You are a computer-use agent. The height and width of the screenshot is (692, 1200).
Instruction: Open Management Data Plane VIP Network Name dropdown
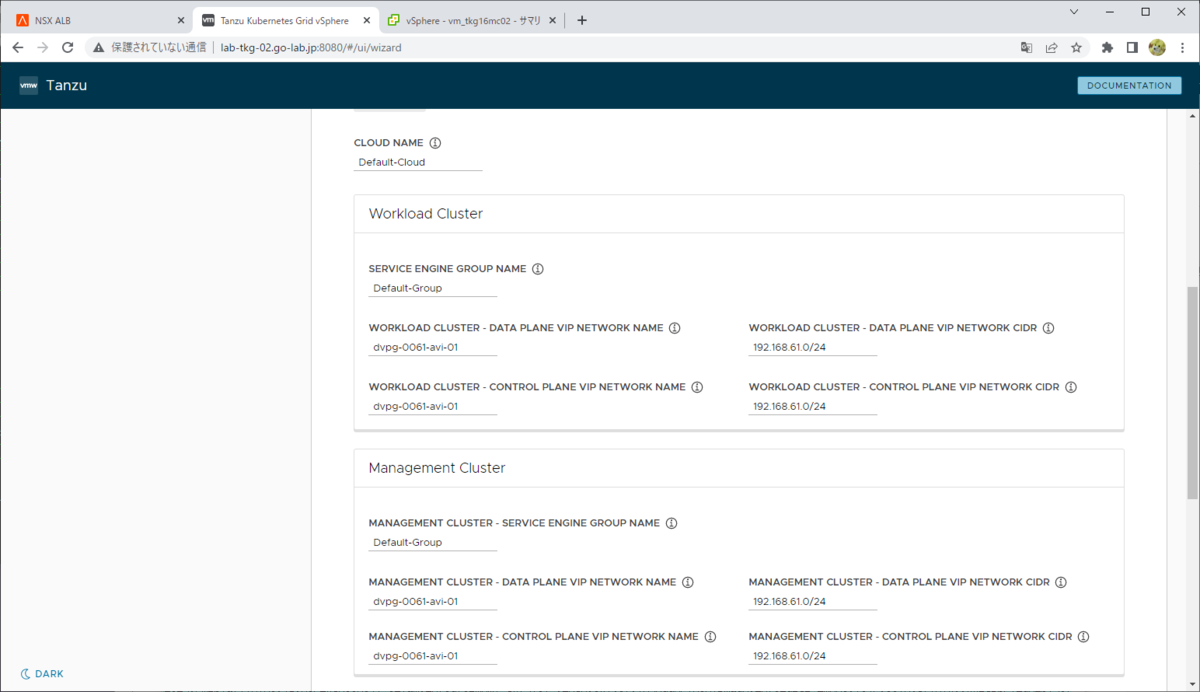pos(433,601)
